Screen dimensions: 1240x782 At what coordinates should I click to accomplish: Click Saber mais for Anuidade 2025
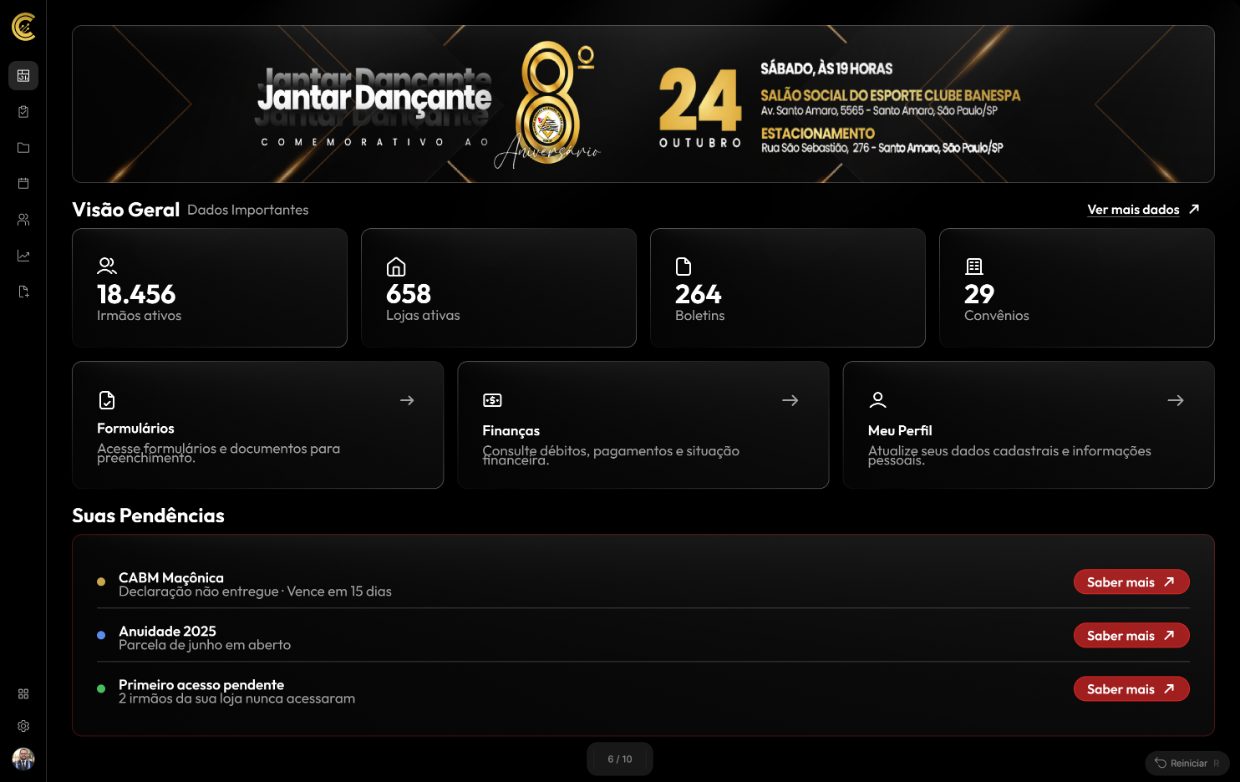pos(1131,636)
